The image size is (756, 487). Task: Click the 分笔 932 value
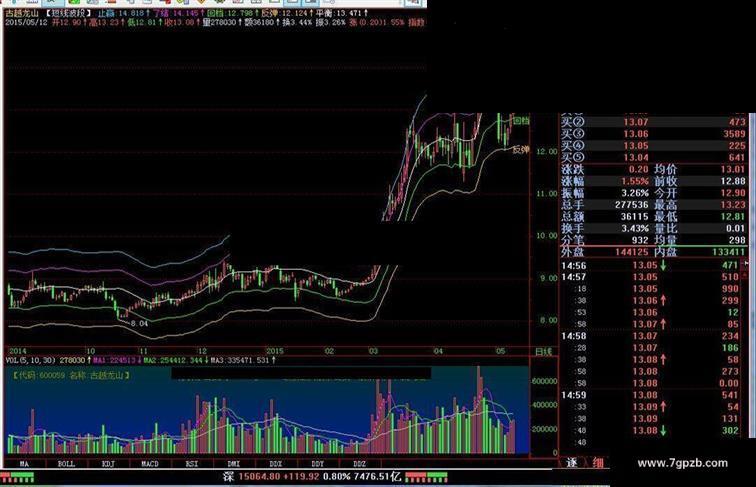[x=640, y=240]
